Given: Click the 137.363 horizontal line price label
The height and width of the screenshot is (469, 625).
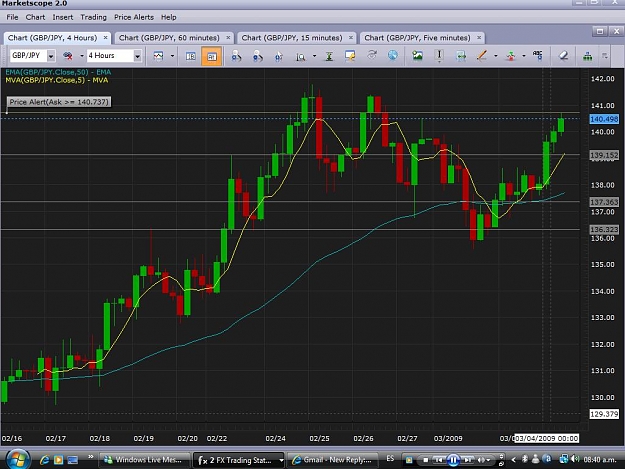Looking at the screenshot, I should [x=604, y=202].
